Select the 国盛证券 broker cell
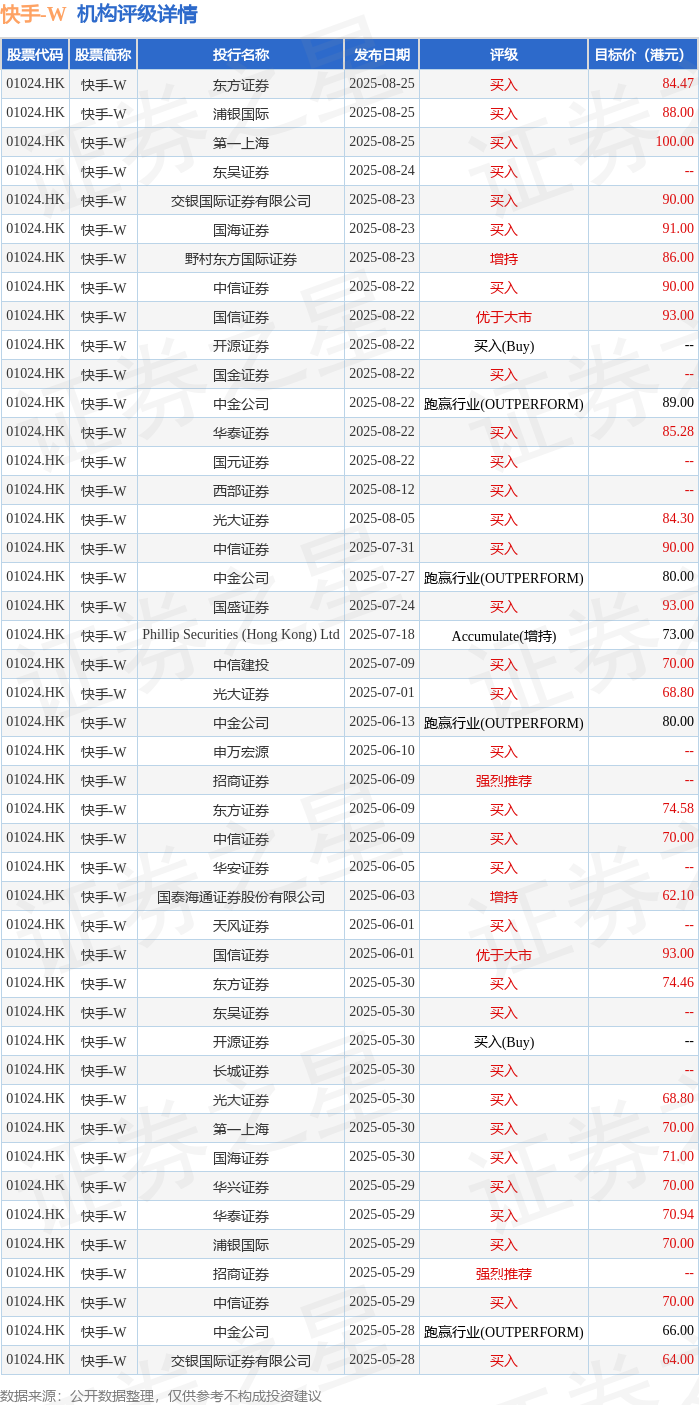Screen dimensions: 699x1405 pos(241,607)
